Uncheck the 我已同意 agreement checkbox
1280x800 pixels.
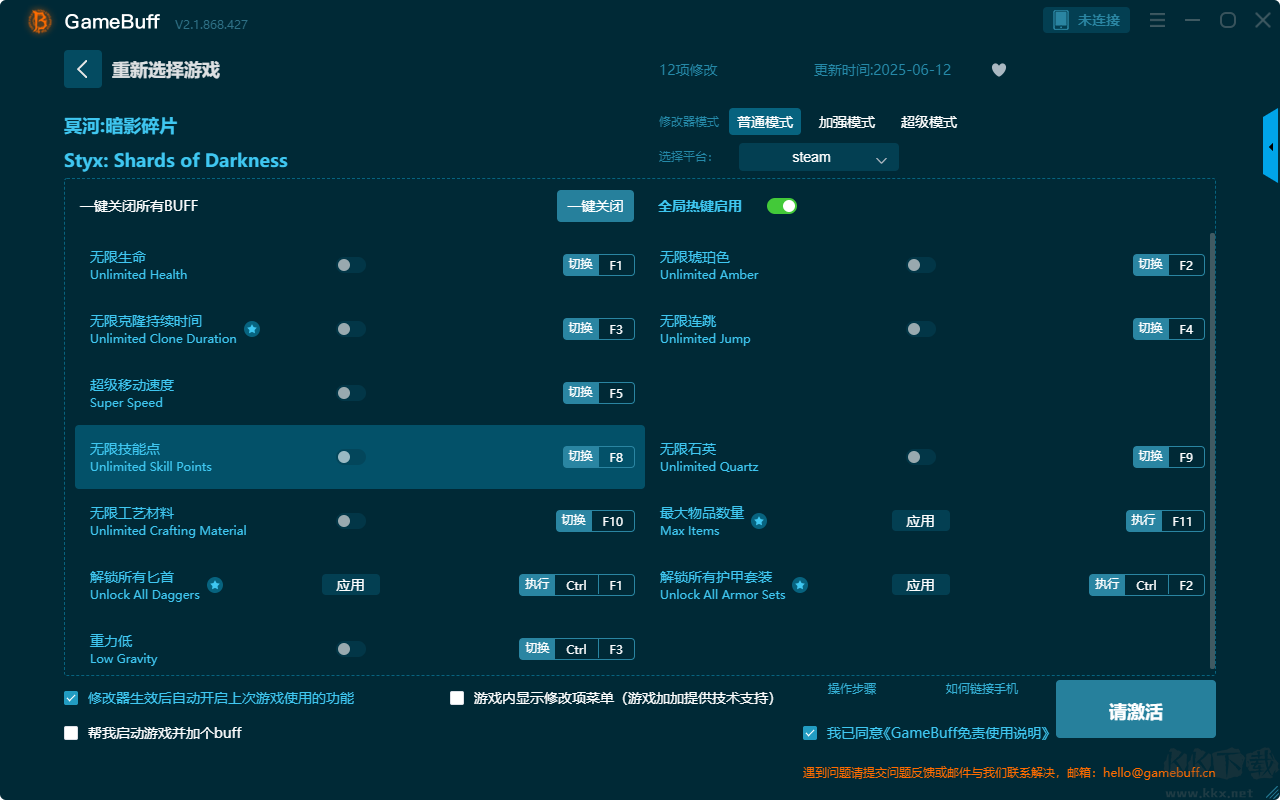[810, 733]
